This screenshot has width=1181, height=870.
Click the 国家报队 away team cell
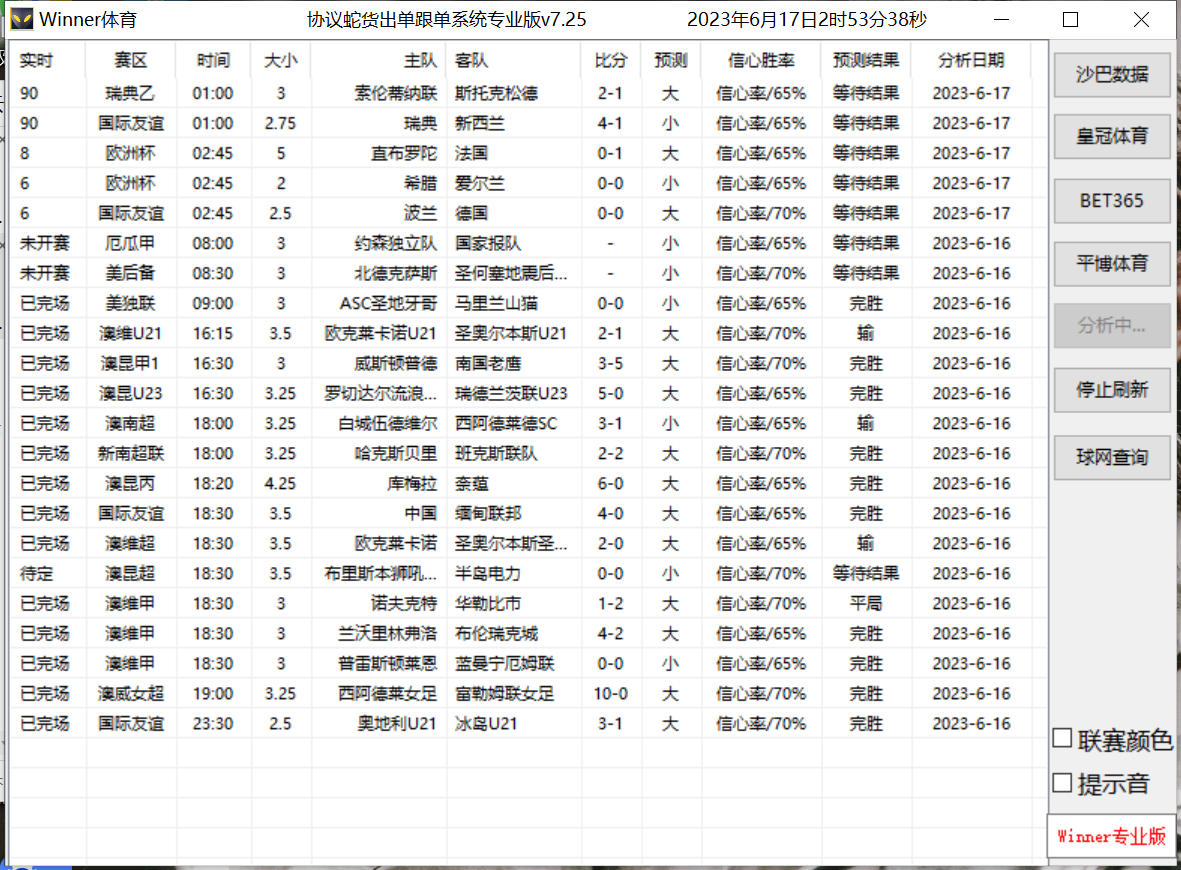coord(487,243)
